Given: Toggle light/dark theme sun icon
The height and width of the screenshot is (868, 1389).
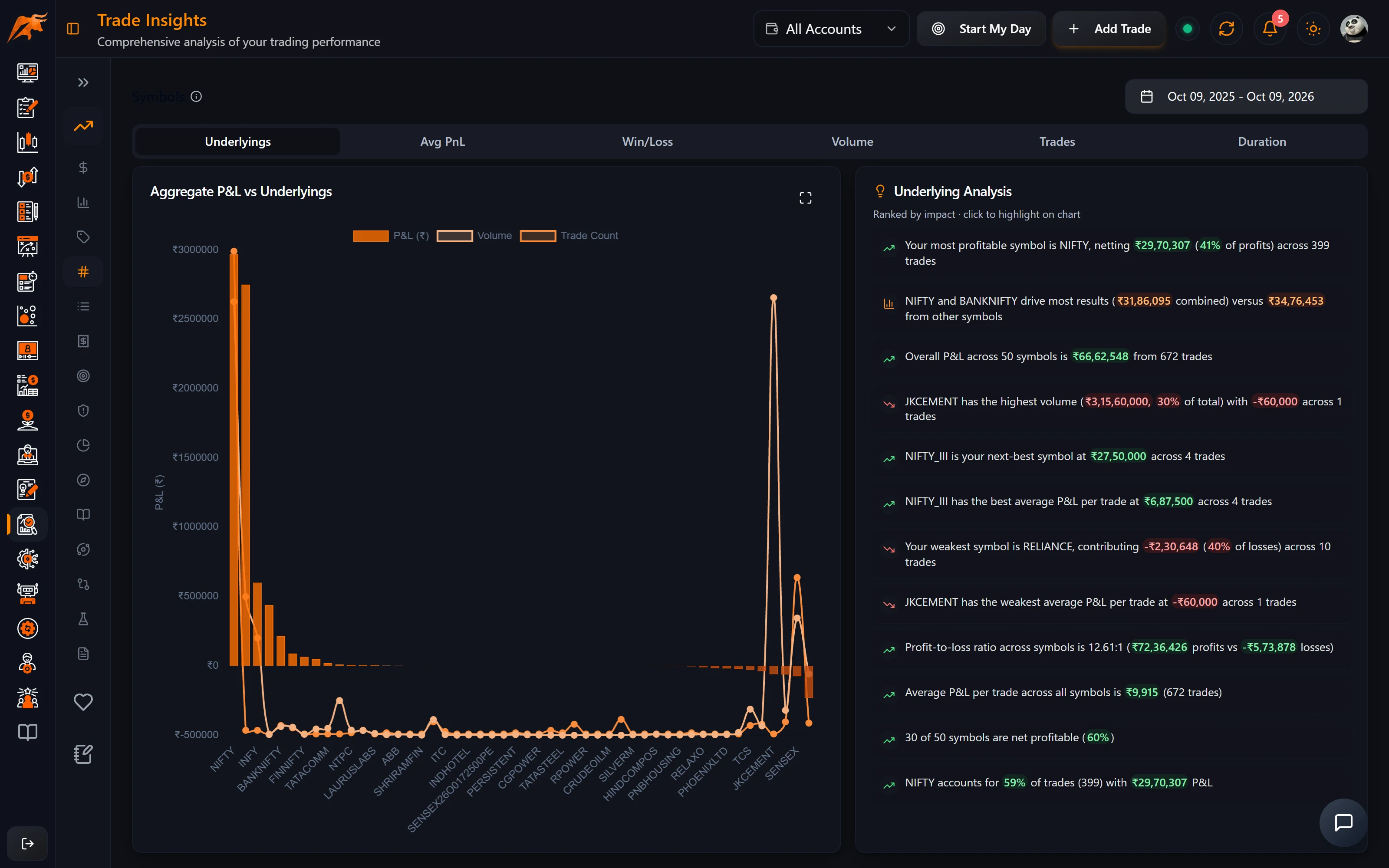Looking at the screenshot, I should 1313,29.
